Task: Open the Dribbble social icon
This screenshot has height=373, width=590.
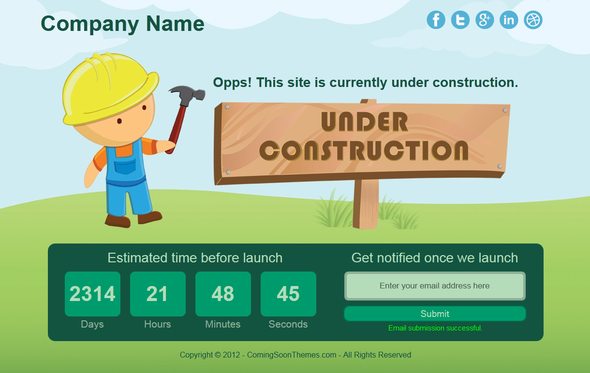Action: (x=533, y=20)
